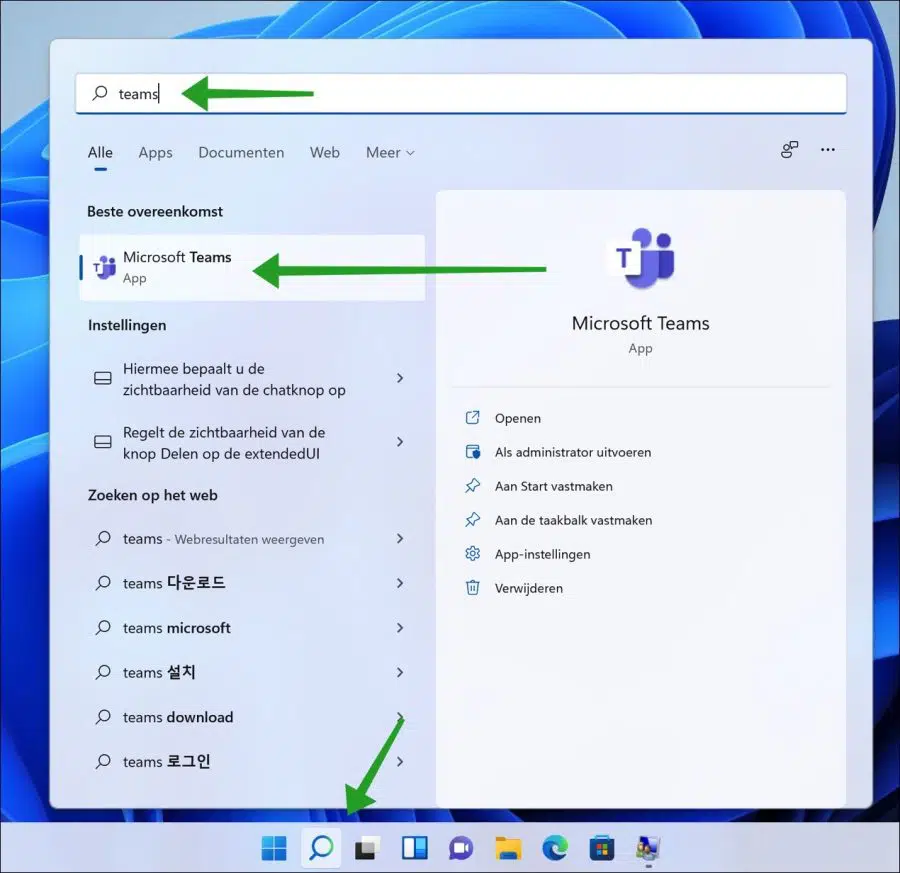Viewport: 900px width, 873px height.
Task: Switch to the Apps filter tab
Action: click(156, 153)
